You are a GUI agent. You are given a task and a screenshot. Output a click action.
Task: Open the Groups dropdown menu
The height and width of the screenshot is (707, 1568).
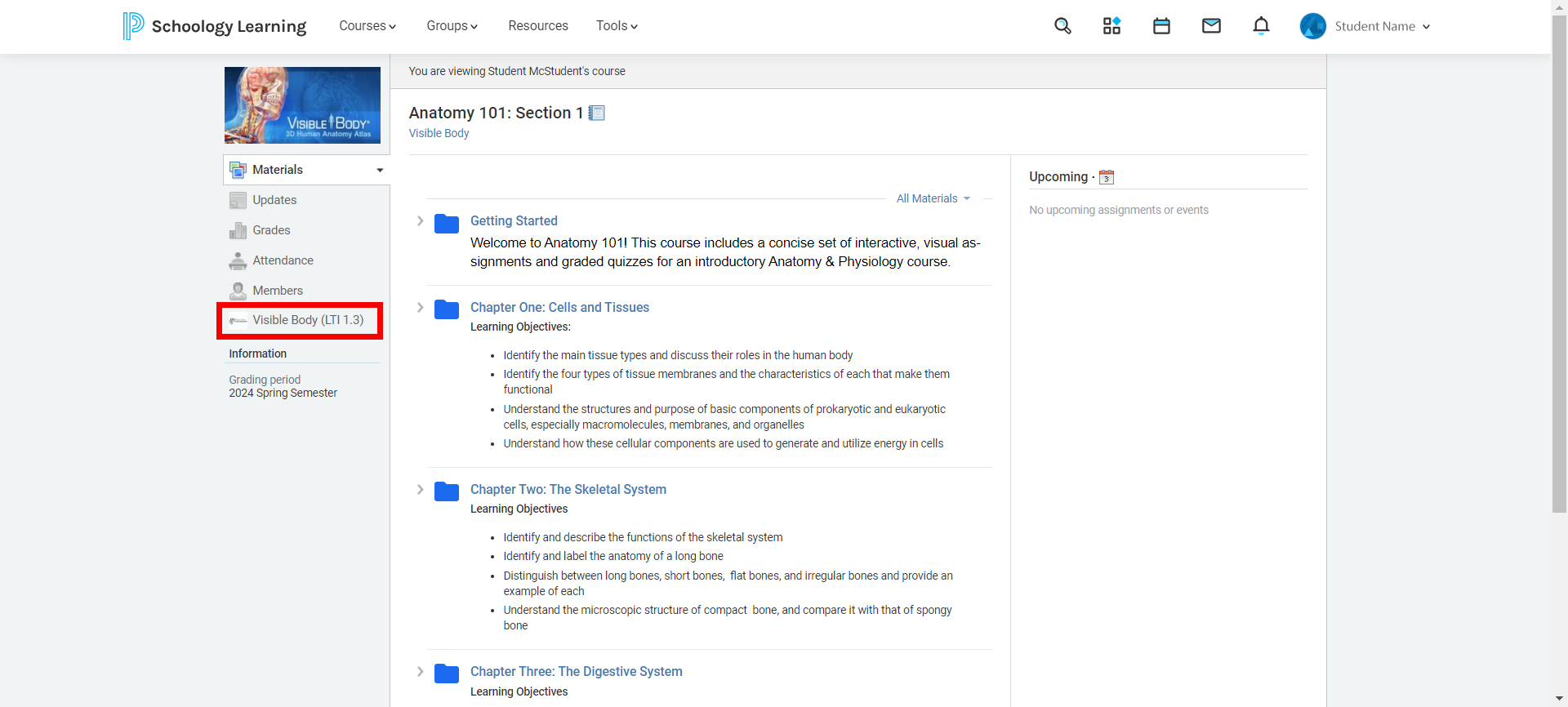coord(452,26)
